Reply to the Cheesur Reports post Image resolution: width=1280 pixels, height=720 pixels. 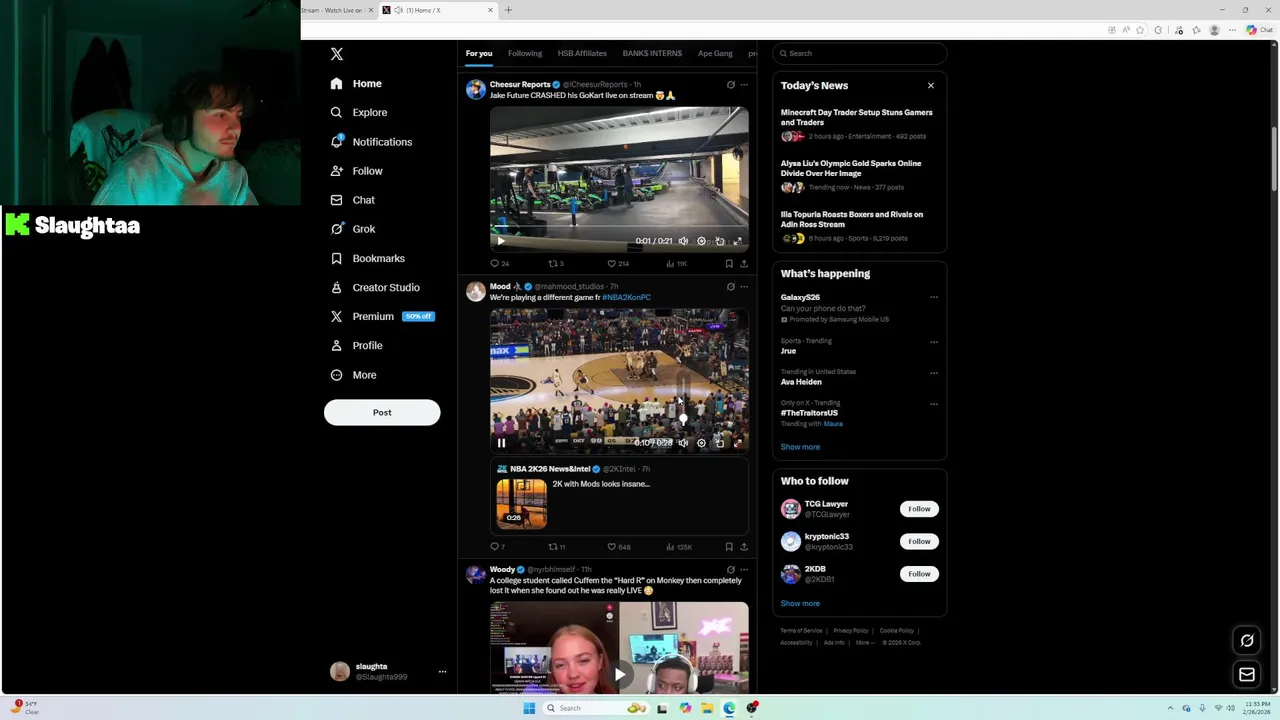(498, 264)
